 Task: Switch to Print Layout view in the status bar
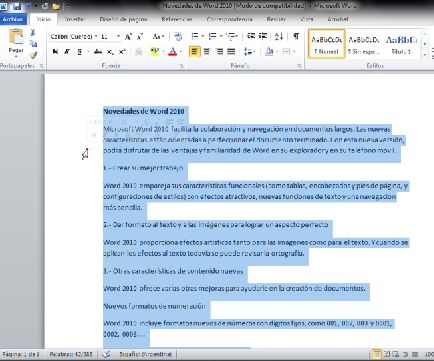tap(377, 354)
